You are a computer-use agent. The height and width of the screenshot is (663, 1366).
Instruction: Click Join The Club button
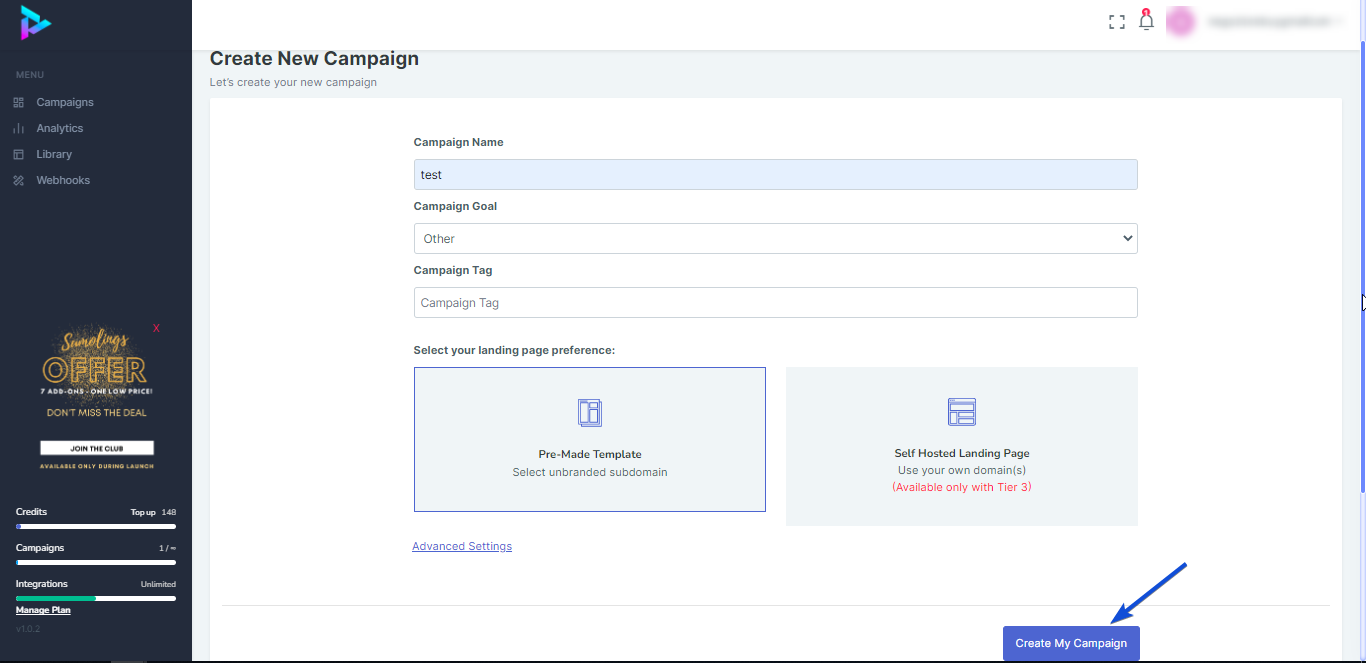tap(97, 448)
